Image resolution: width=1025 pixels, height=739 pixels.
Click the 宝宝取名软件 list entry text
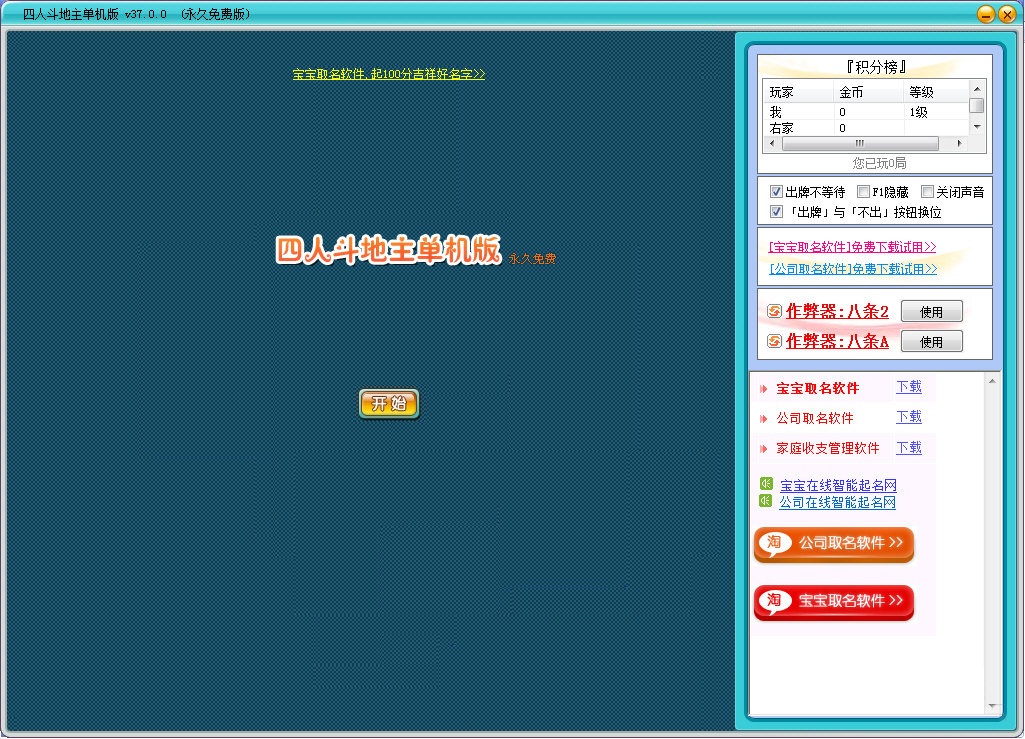click(x=818, y=388)
